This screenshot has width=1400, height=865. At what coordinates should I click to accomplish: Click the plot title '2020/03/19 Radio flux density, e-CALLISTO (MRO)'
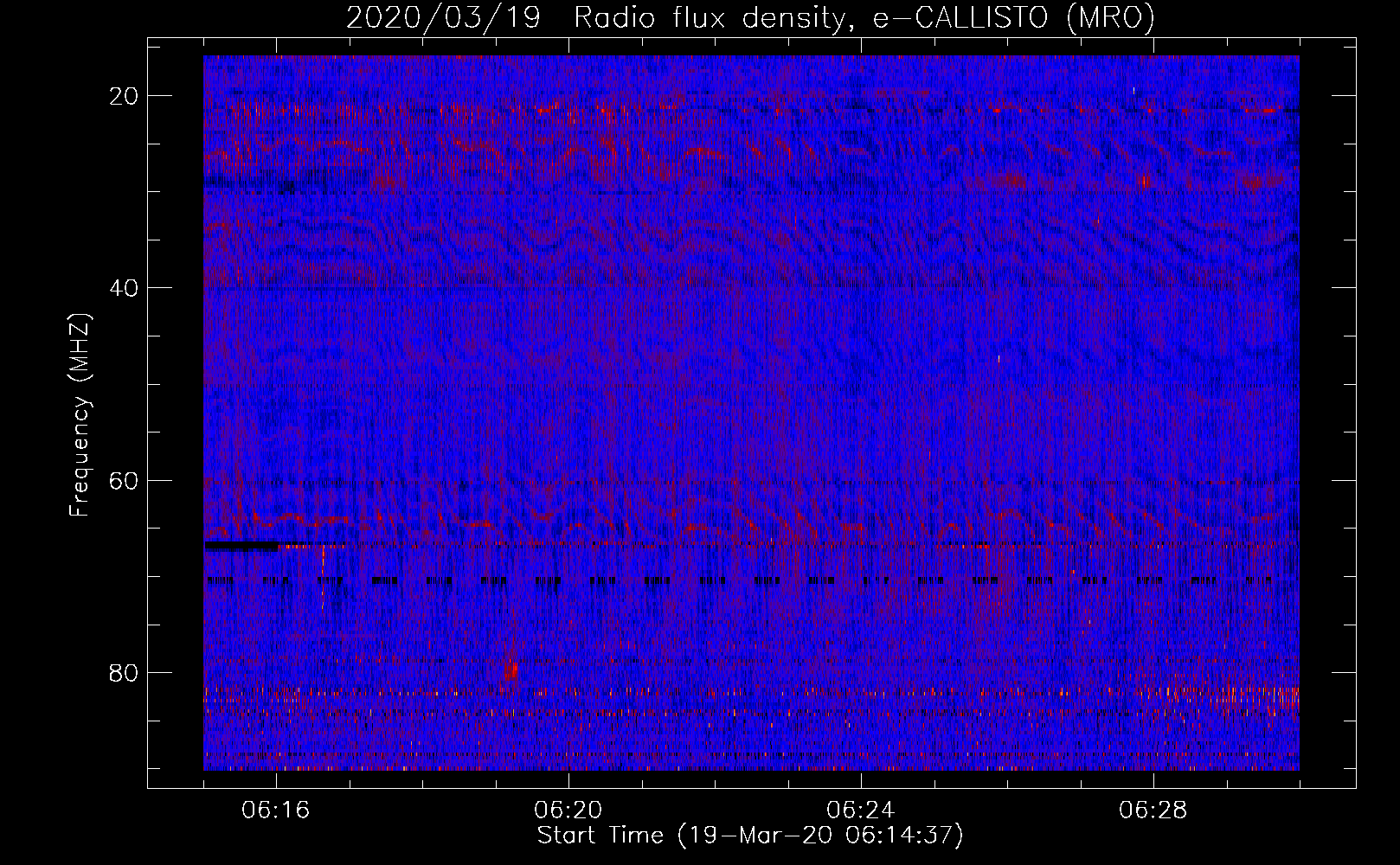click(750, 17)
